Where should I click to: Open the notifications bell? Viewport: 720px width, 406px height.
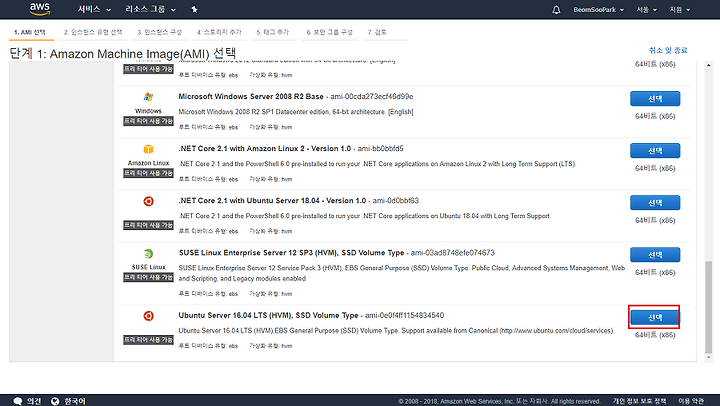point(556,9)
